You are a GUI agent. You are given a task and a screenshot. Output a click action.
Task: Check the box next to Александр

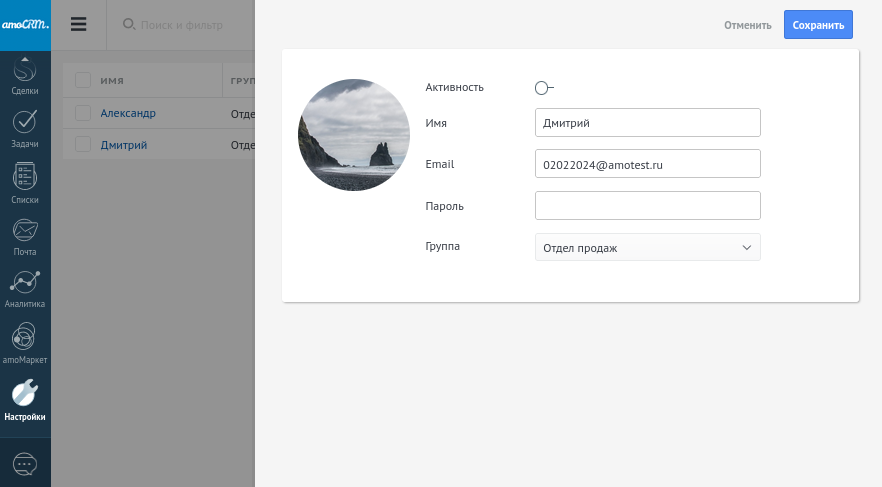pos(83,113)
